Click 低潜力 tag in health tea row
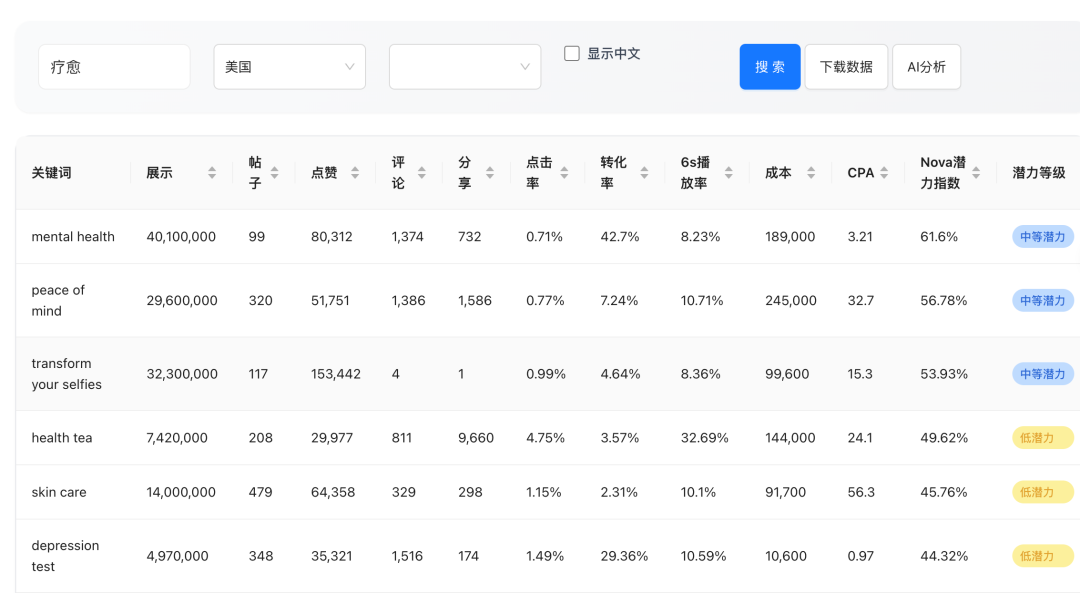Image resolution: width=1080 pixels, height=593 pixels. coord(1042,437)
